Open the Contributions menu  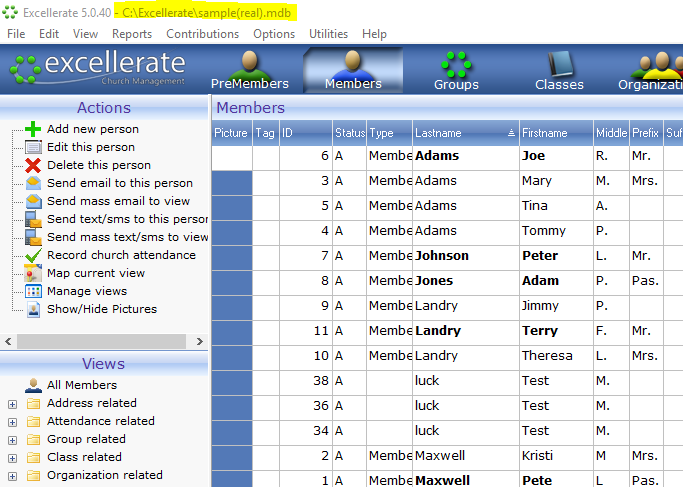point(203,34)
